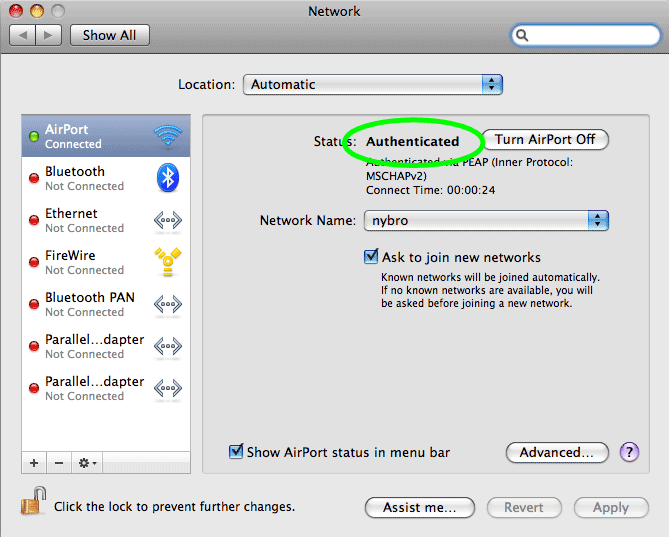The image size is (669, 537).
Task: Click the yellow FireWire icon
Action: pyautogui.click(x=168, y=261)
